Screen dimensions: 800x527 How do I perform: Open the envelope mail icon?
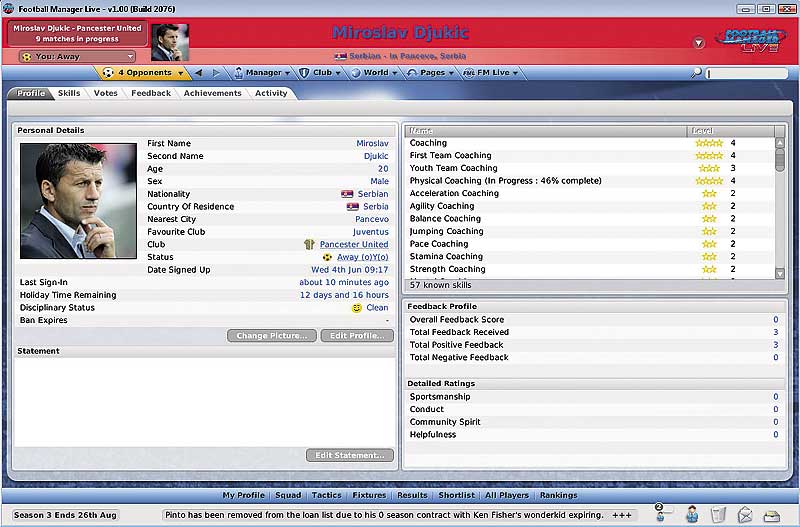745,514
